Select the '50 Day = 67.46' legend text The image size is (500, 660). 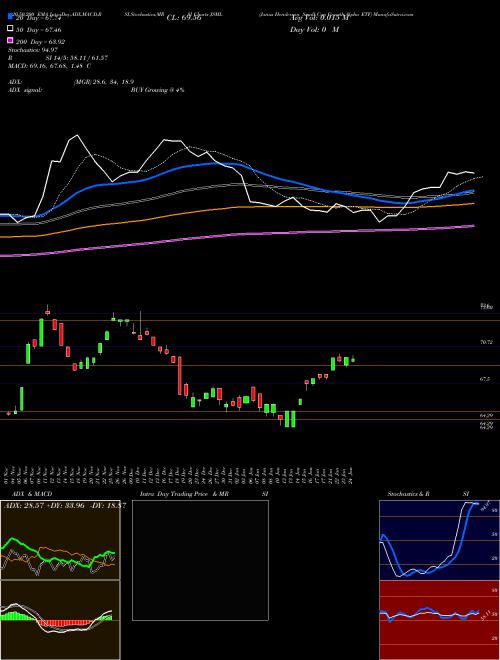39,30
